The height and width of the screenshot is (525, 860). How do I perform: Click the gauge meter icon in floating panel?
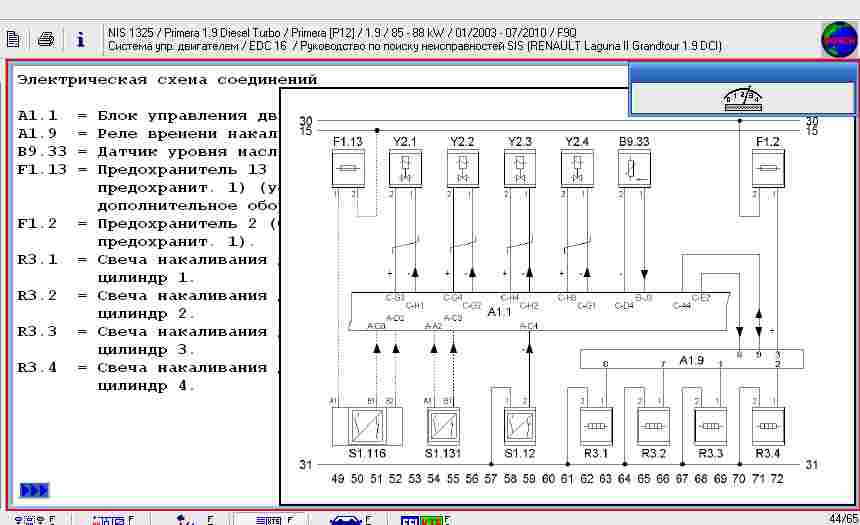743,99
